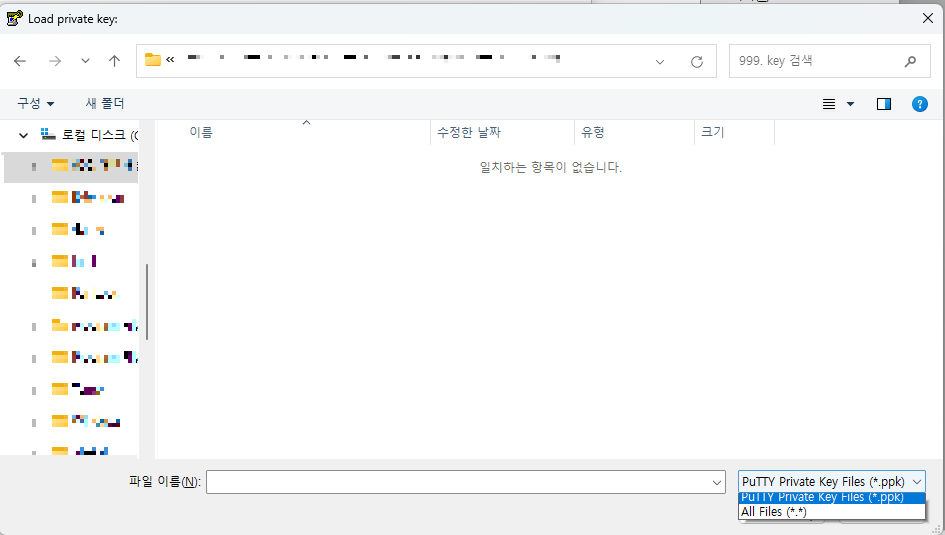Click the PuTTYgen title bar icon
945x535 pixels.
click(14, 19)
